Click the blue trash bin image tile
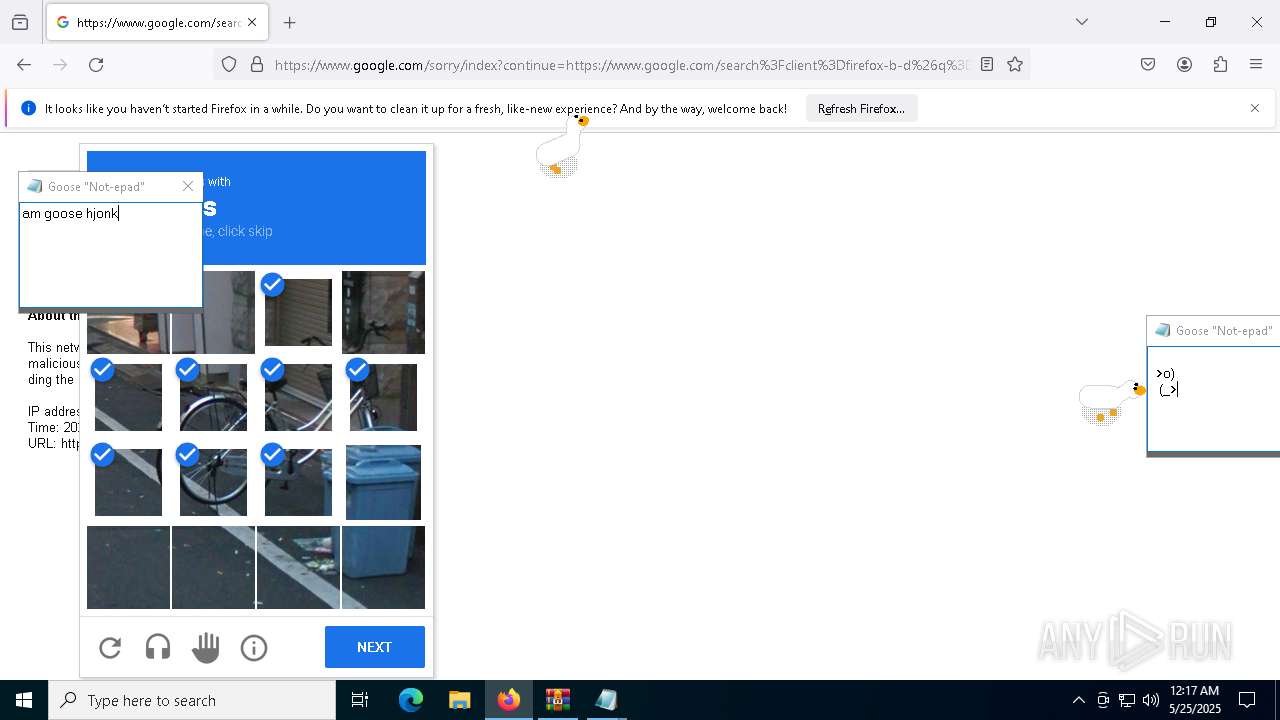 pos(383,482)
